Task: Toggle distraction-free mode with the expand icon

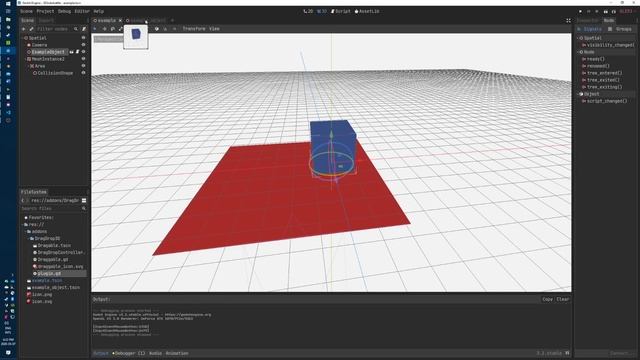Action: 568,20
